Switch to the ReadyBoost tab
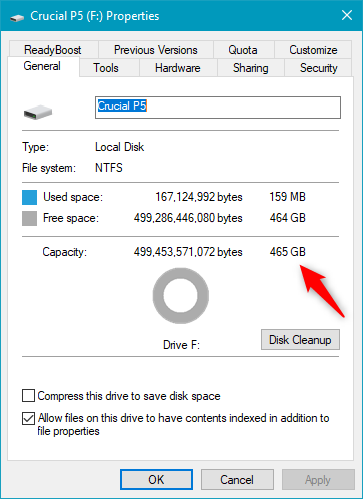The image size is (363, 499). coord(53,50)
